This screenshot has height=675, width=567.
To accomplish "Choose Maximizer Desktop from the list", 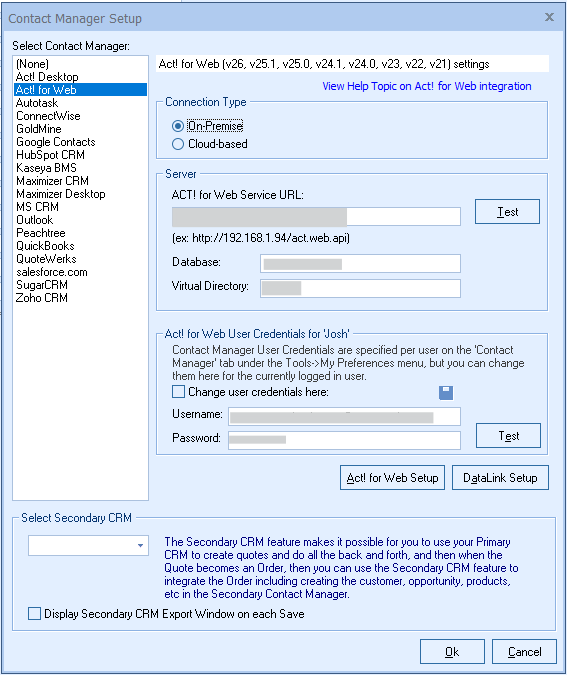I will [81, 194].
